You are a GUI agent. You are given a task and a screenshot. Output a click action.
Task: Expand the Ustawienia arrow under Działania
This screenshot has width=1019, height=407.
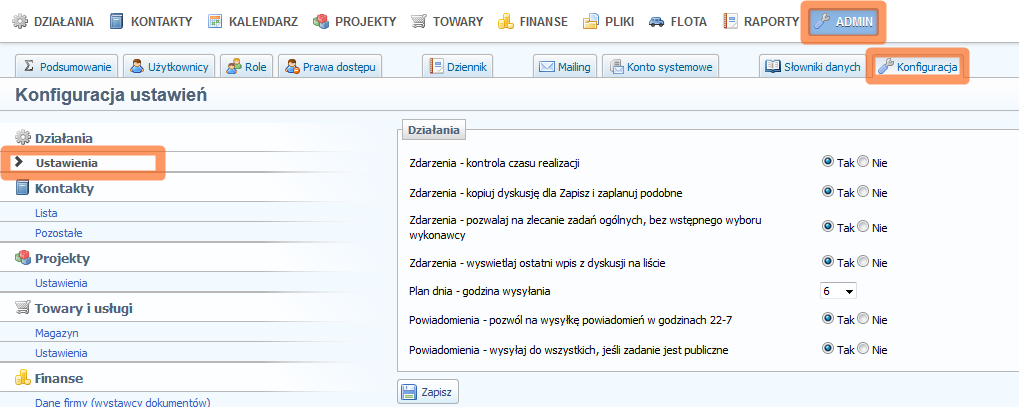tap(18, 162)
